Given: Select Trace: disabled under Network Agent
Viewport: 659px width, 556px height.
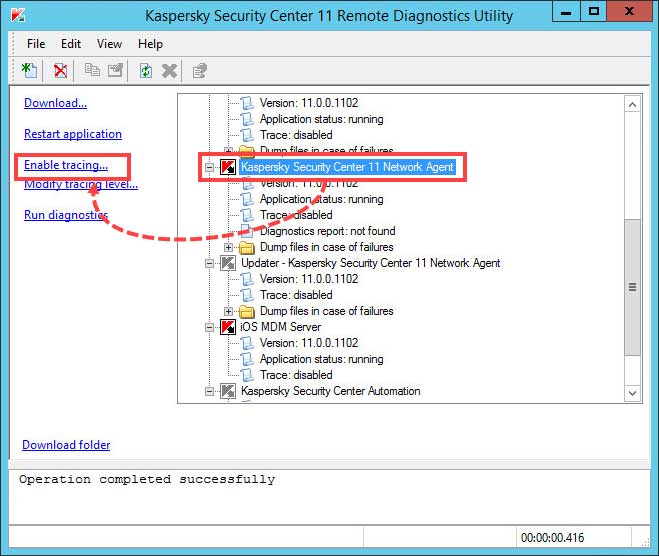Looking at the screenshot, I should [296, 215].
